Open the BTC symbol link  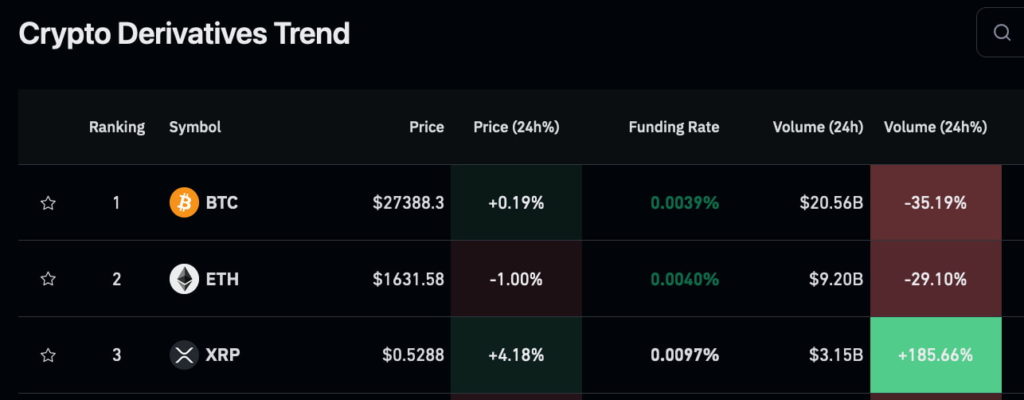point(222,203)
